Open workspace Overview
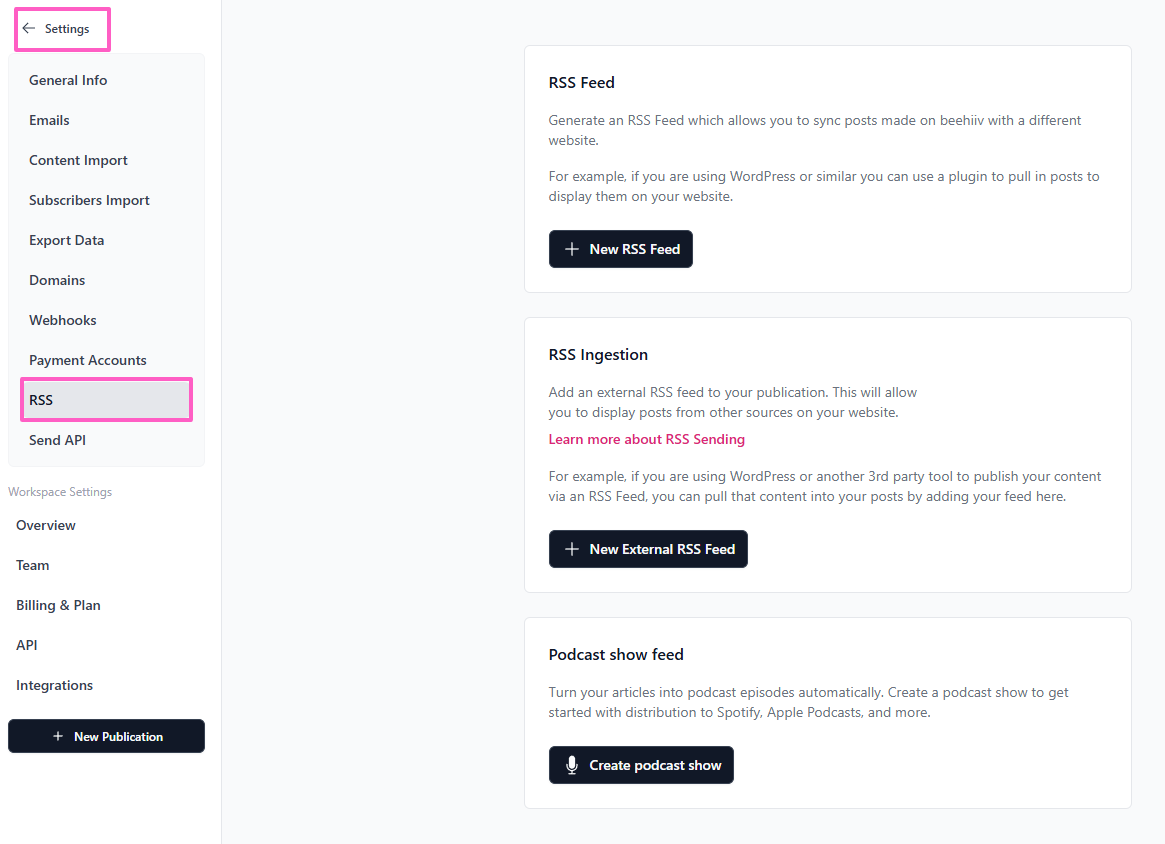Viewport: 1165px width, 844px height. click(x=46, y=525)
